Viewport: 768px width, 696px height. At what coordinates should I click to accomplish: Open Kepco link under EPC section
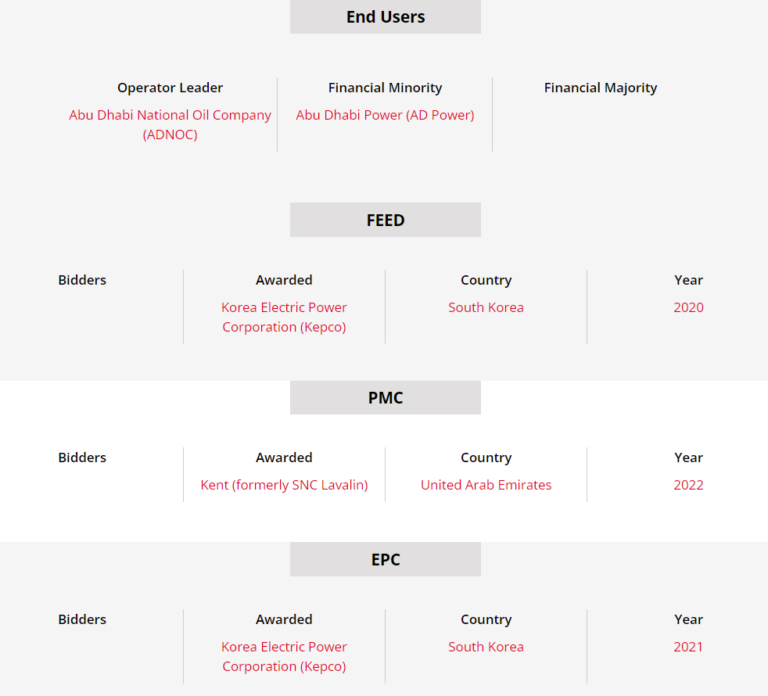(284, 656)
